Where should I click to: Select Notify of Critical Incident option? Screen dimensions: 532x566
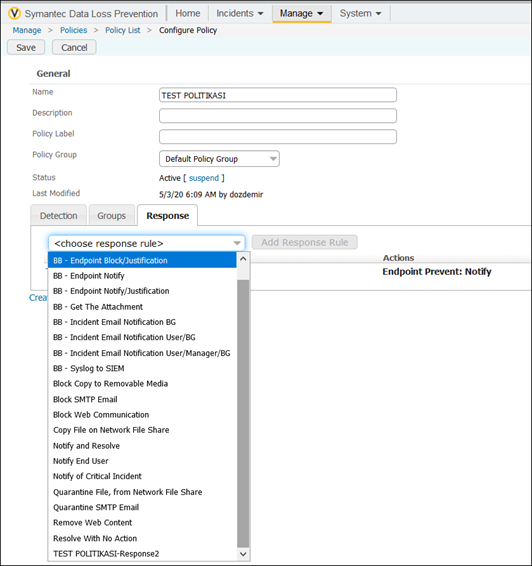tap(142, 476)
